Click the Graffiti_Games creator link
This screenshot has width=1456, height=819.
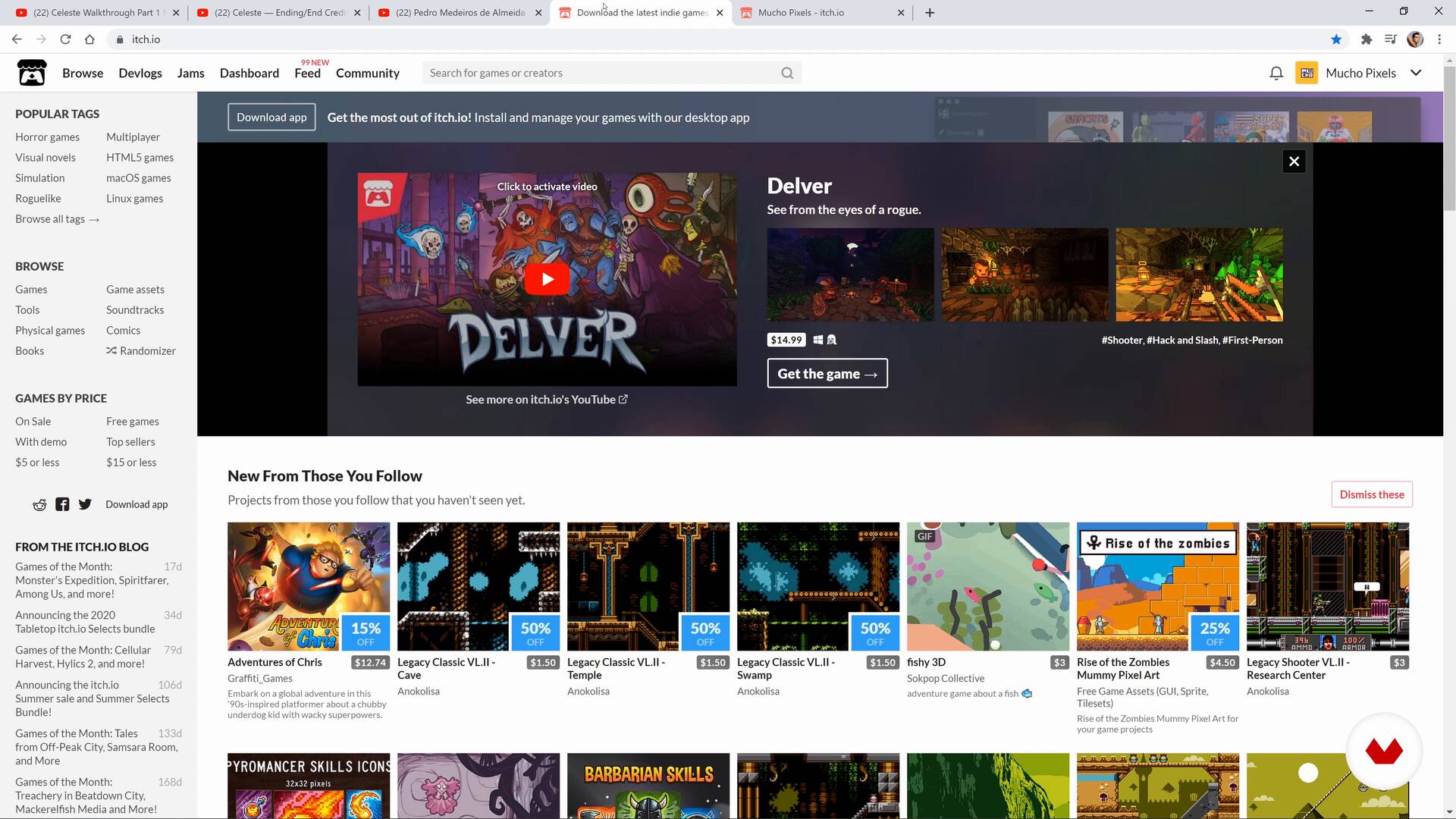click(260, 678)
